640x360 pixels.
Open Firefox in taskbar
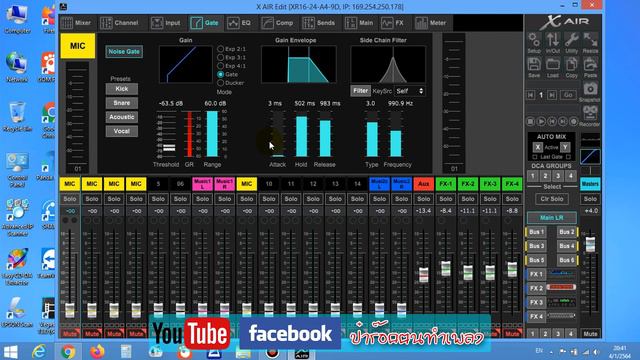tap(97, 351)
